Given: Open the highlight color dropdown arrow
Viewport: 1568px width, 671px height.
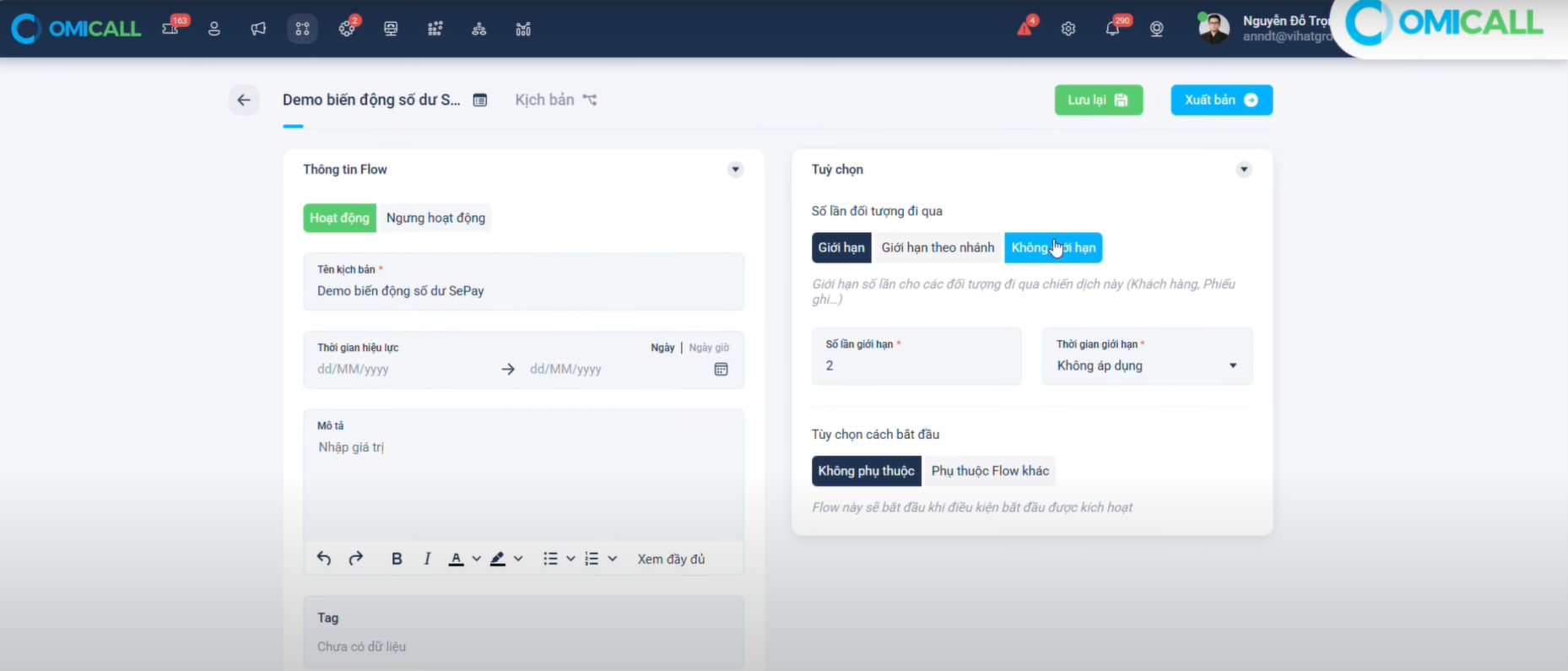Looking at the screenshot, I should (518, 559).
